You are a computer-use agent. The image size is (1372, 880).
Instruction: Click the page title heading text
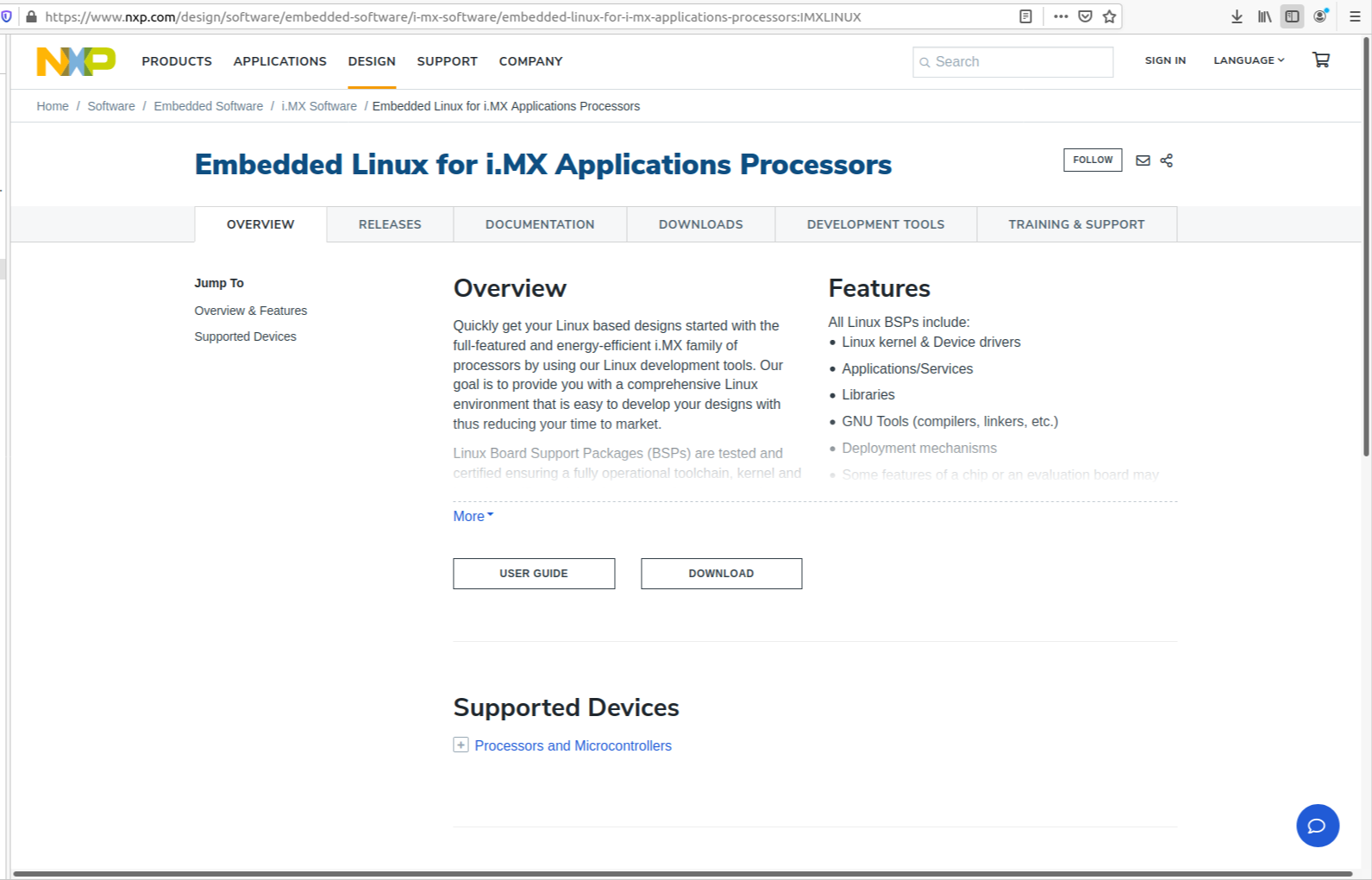pos(543,164)
